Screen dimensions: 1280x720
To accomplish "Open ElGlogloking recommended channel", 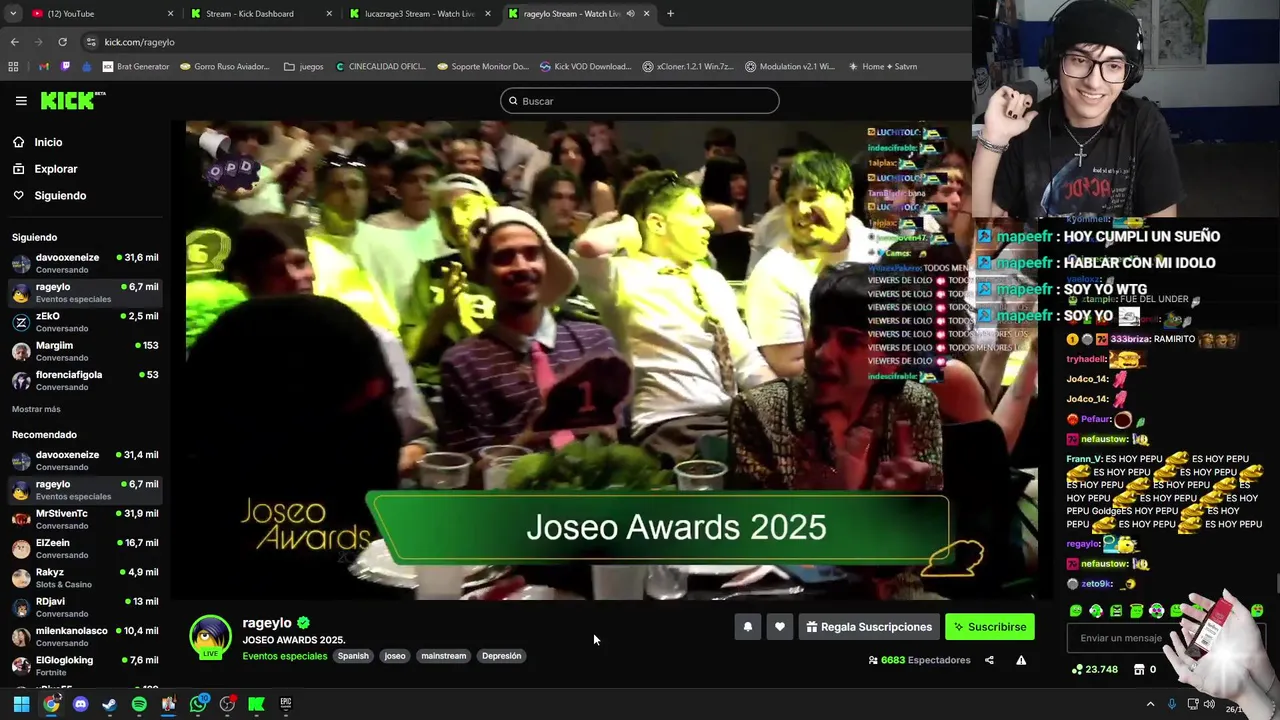I will [x=85, y=665].
